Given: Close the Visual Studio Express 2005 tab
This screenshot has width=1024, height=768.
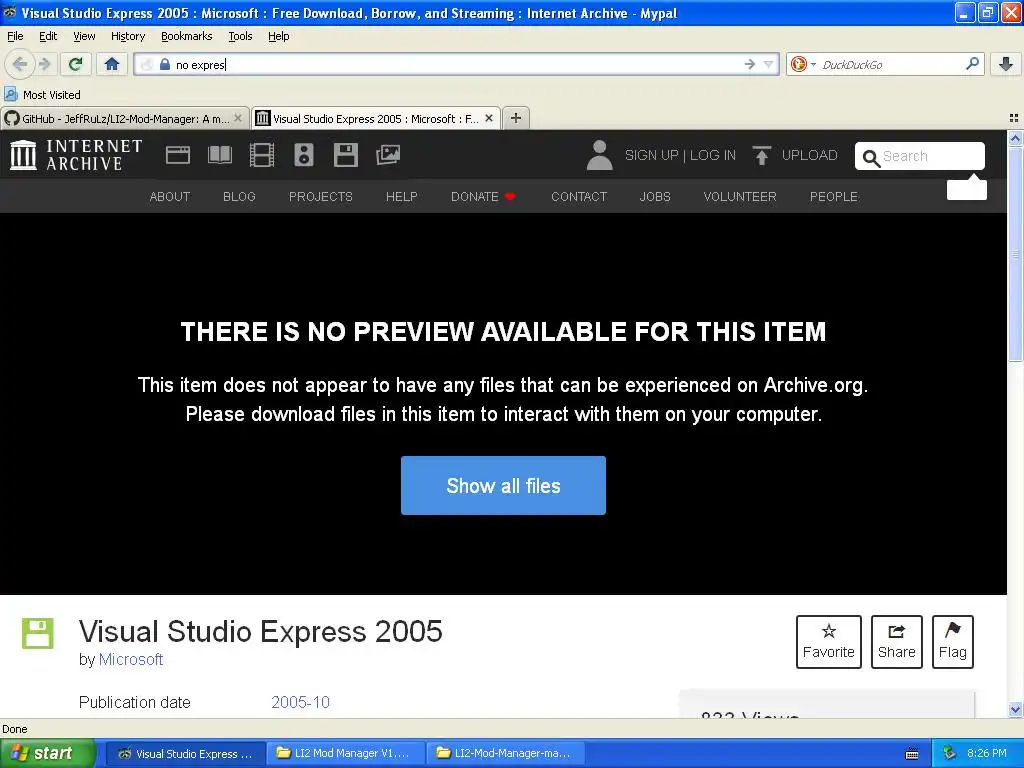Looking at the screenshot, I should [489, 118].
